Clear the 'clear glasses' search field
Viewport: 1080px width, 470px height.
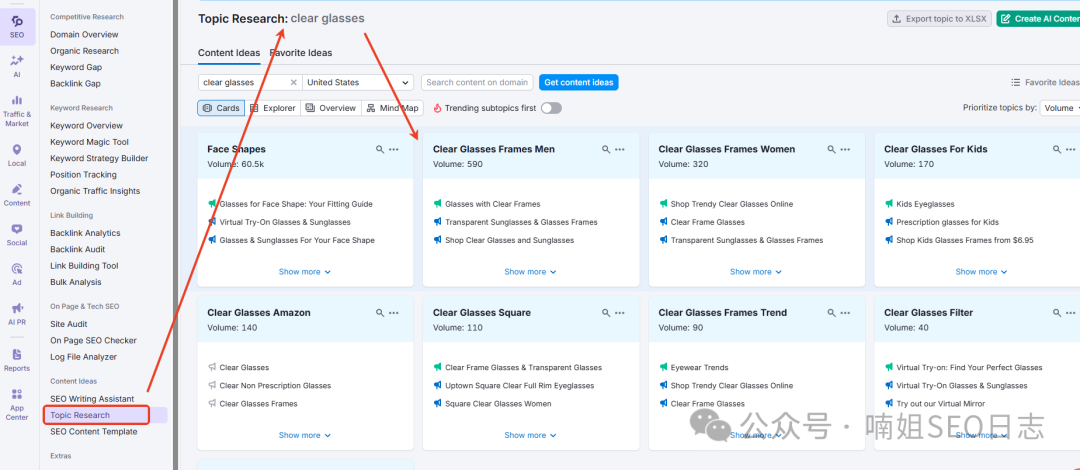click(293, 83)
